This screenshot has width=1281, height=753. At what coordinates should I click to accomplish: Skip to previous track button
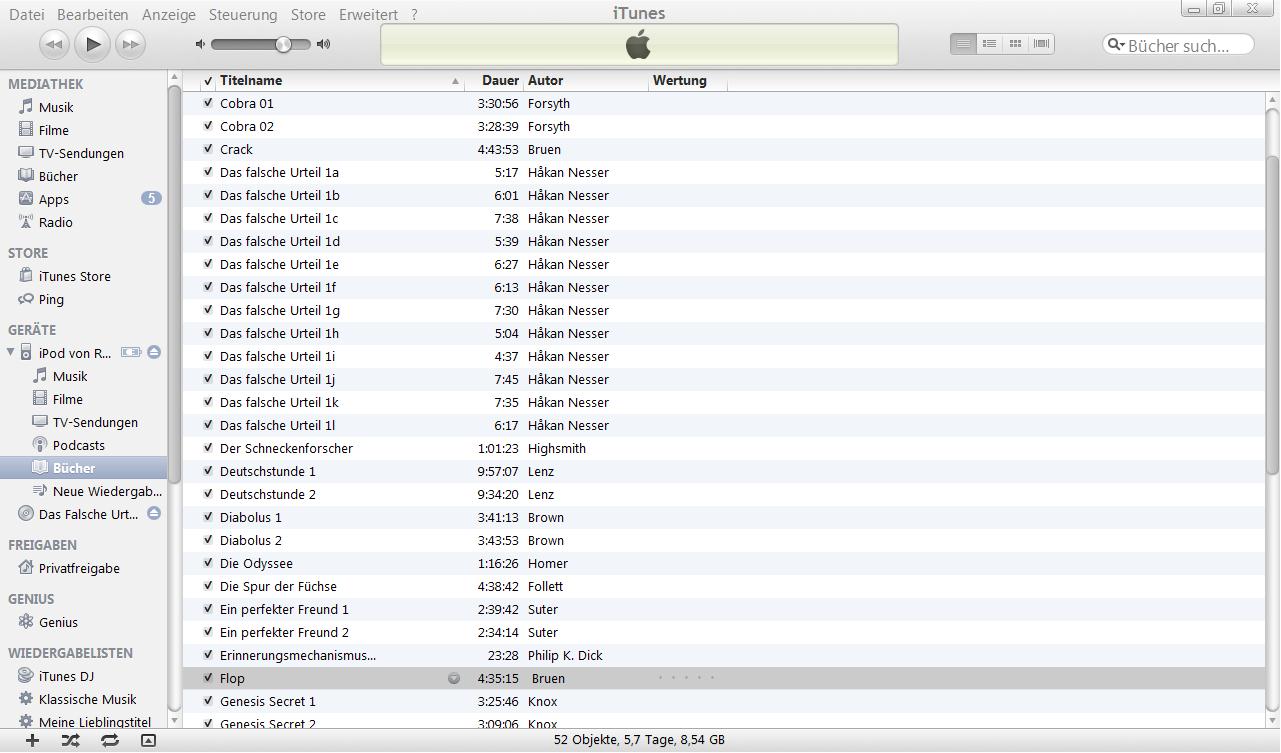point(54,44)
